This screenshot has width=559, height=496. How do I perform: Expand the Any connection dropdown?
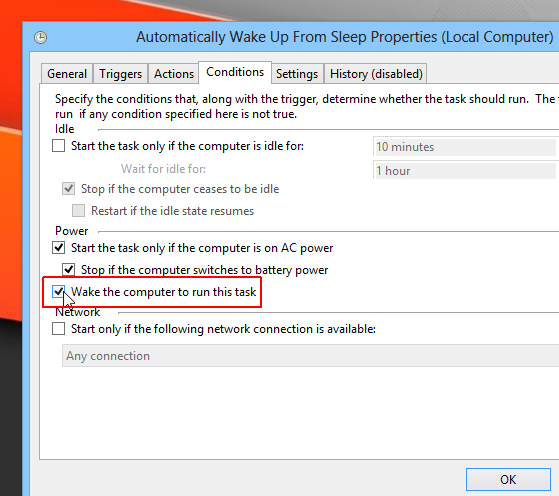310,356
